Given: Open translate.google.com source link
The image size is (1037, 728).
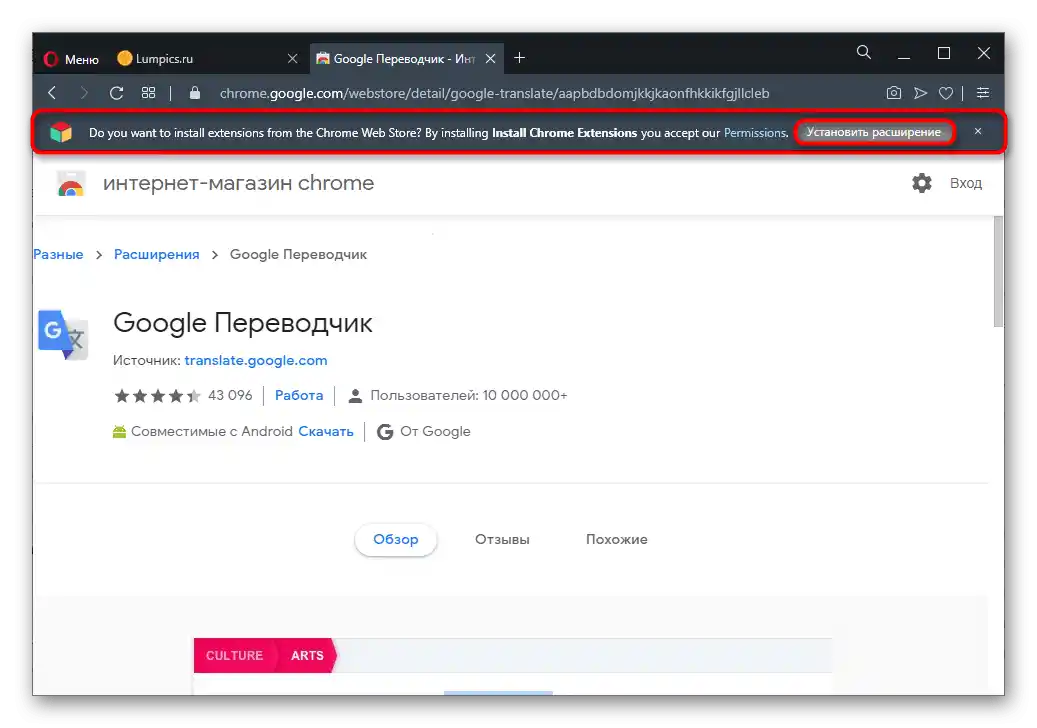Looking at the screenshot, I should [256, 360].
